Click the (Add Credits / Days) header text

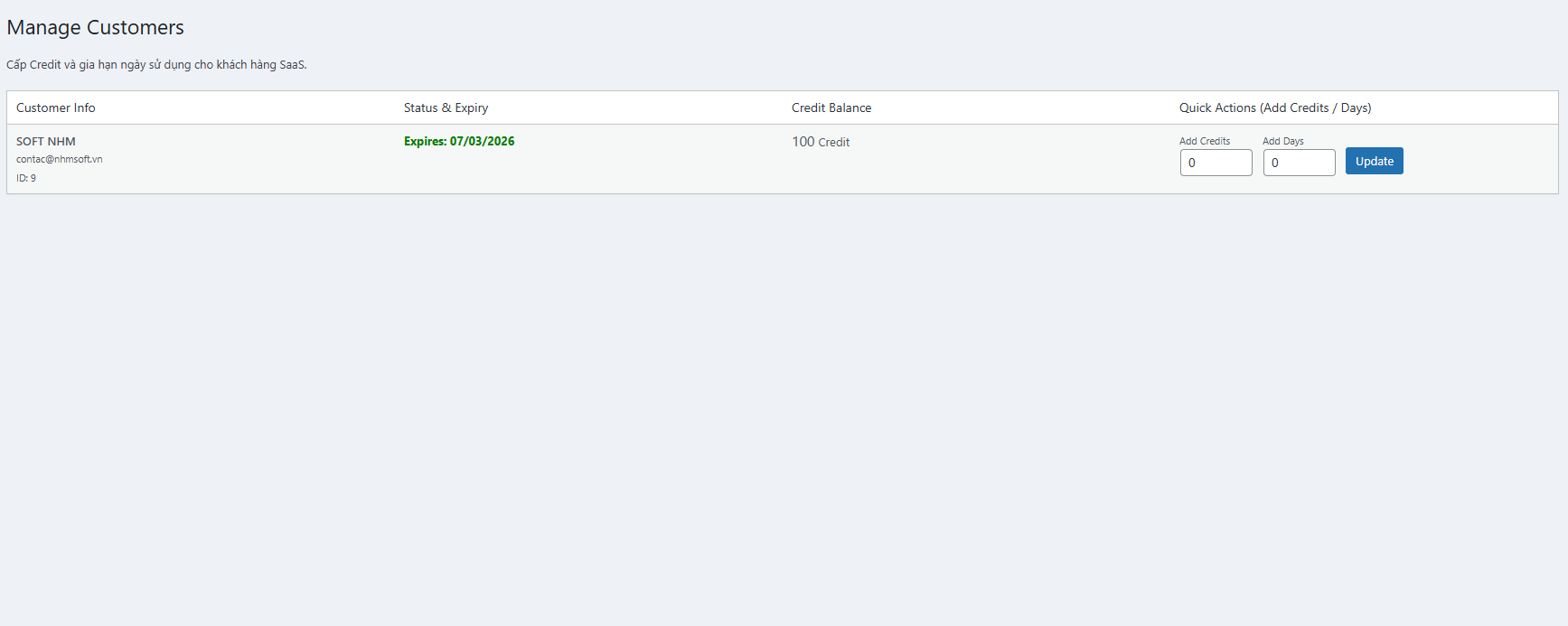coord(1316,107)
